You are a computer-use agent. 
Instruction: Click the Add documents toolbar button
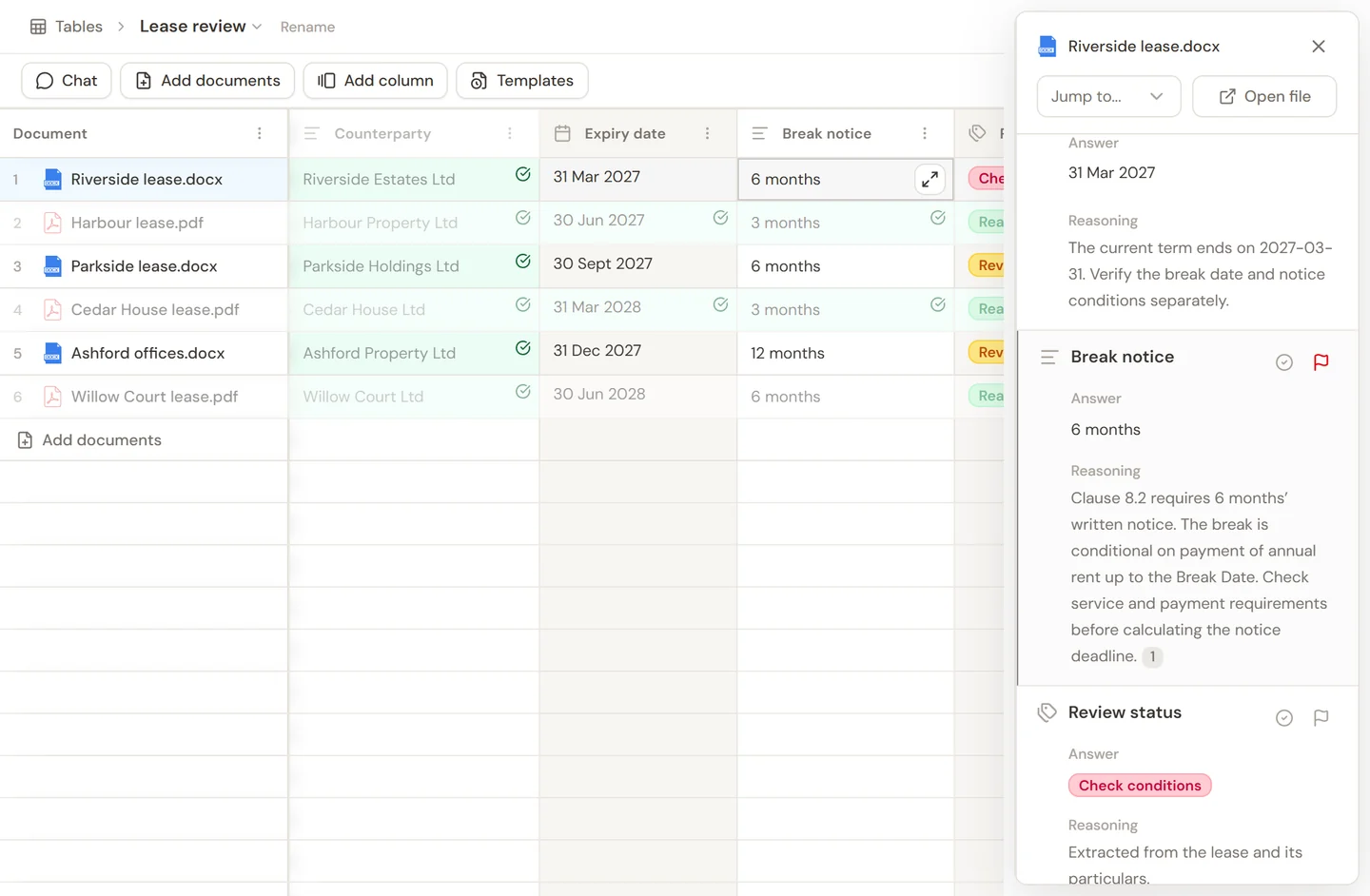[207, 81]
